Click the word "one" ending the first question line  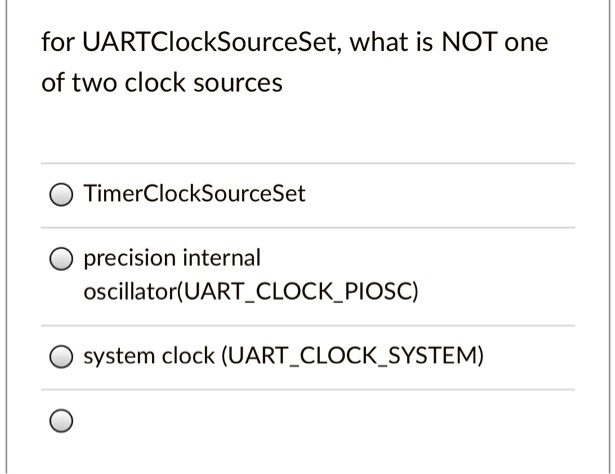point(526,43)
